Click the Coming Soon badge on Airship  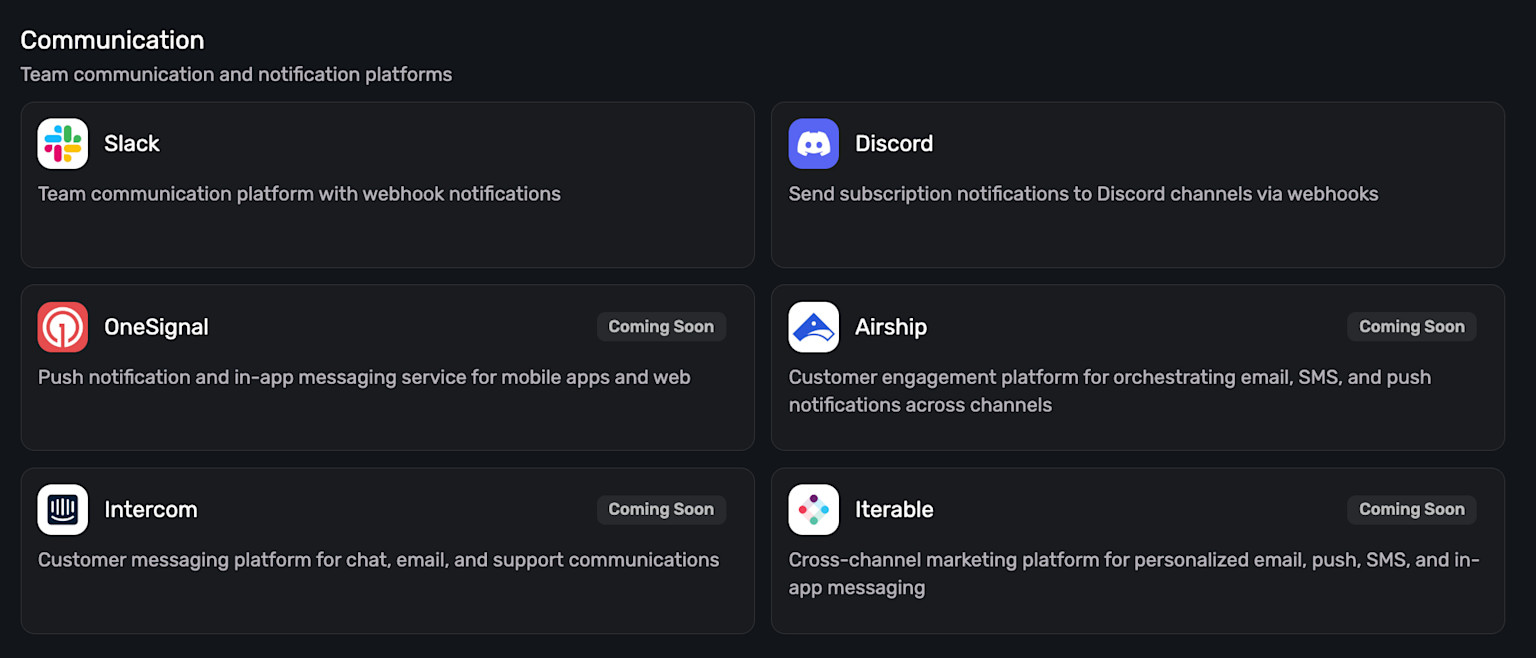coord(1412,327)
